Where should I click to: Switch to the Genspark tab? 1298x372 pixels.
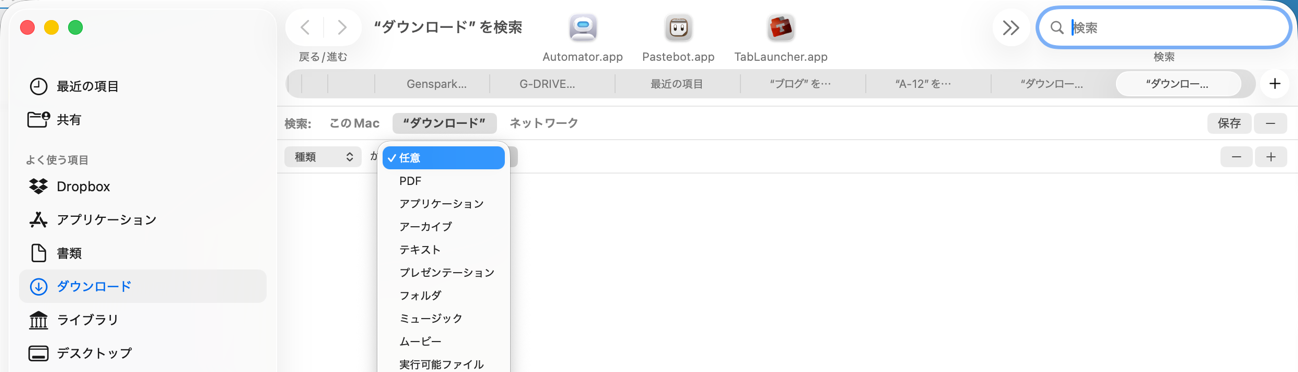tap(436, 84)
